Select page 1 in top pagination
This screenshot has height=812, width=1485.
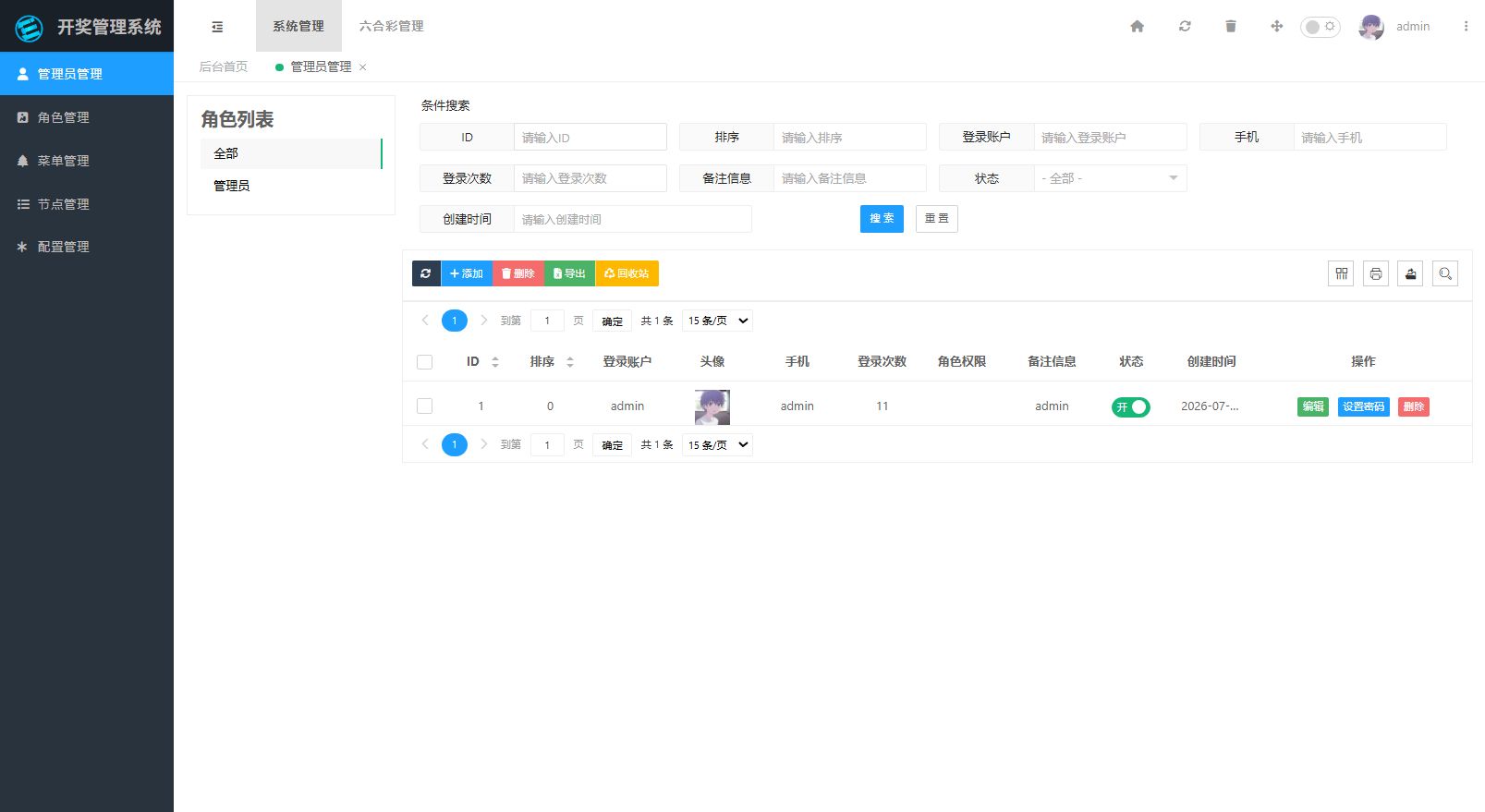455,321
